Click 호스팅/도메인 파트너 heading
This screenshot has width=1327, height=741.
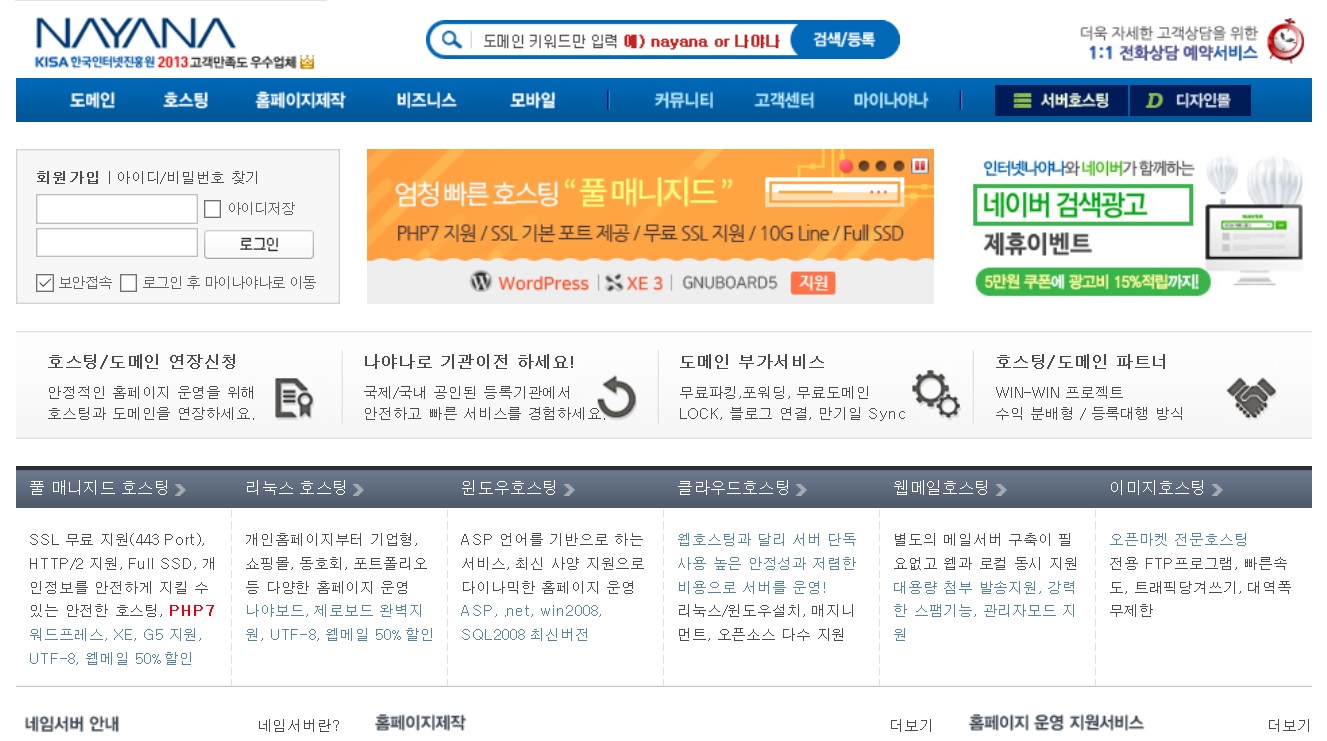coord(1081,362)
